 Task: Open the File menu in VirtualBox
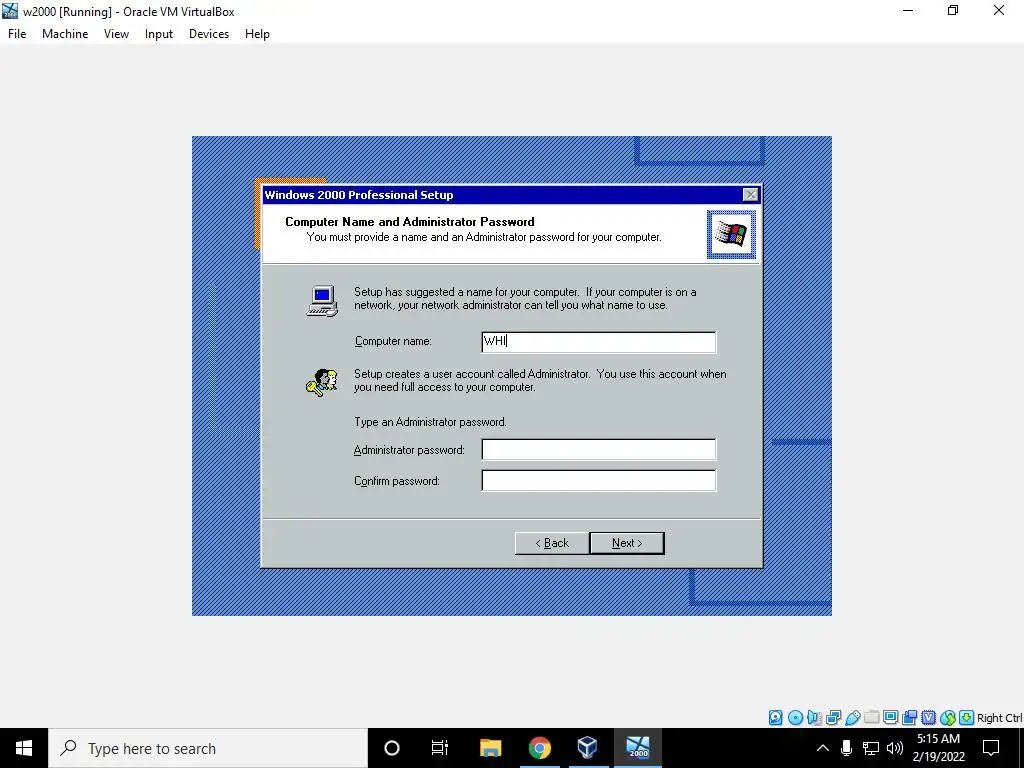pos(17,34)
